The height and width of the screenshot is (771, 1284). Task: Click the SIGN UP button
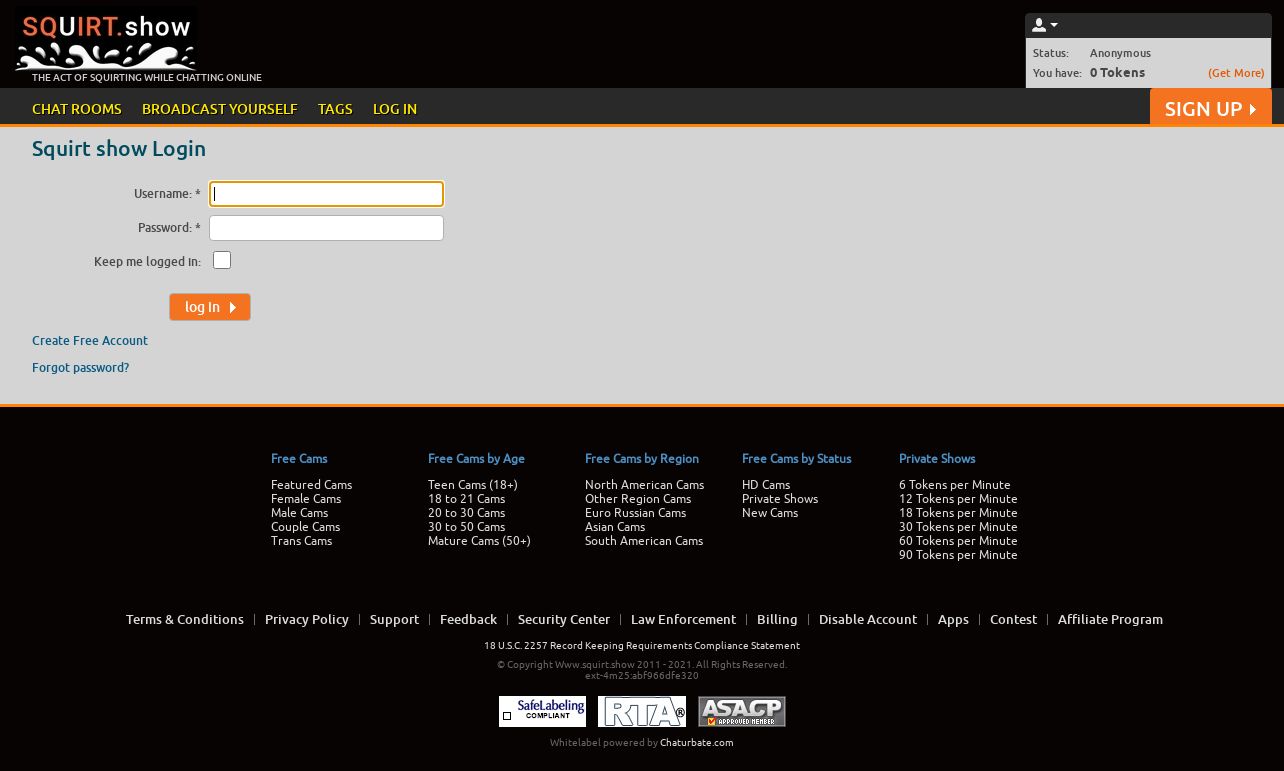pos(1211,108)
